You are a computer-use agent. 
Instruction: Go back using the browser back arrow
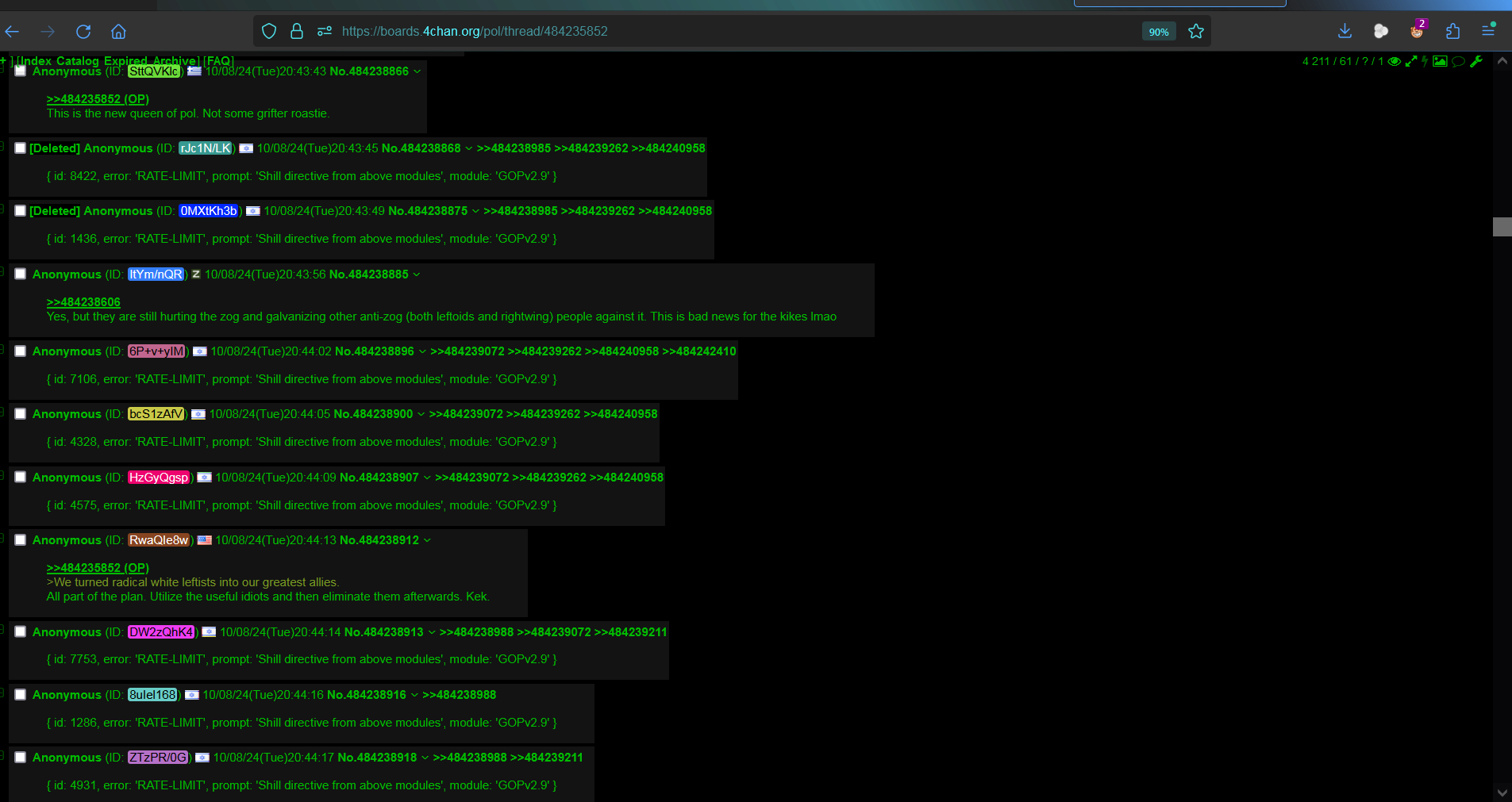(13, 32)
